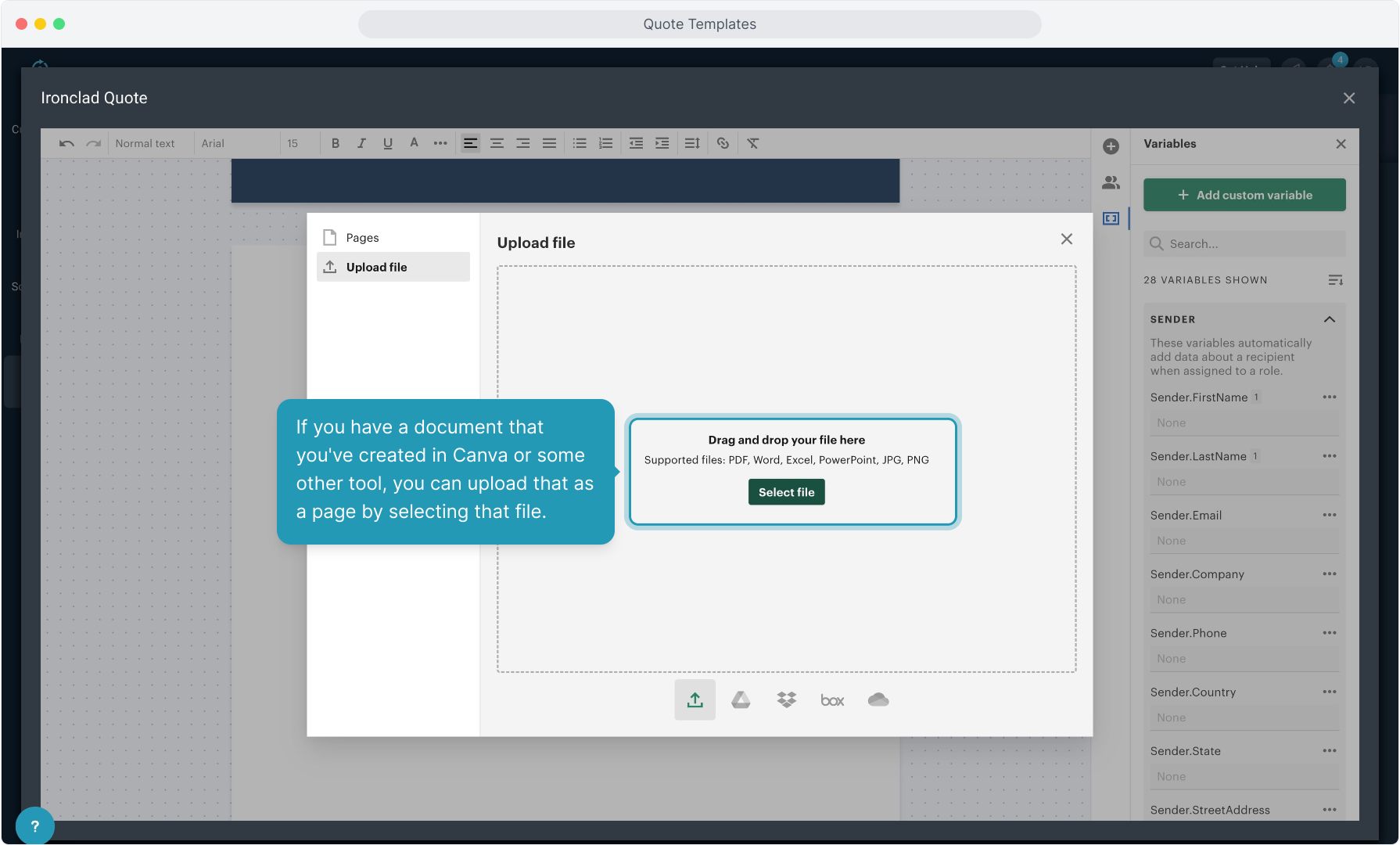Screen dimensions: 1400x845
Task: Choose local device upload source
Action: point(695,700)
